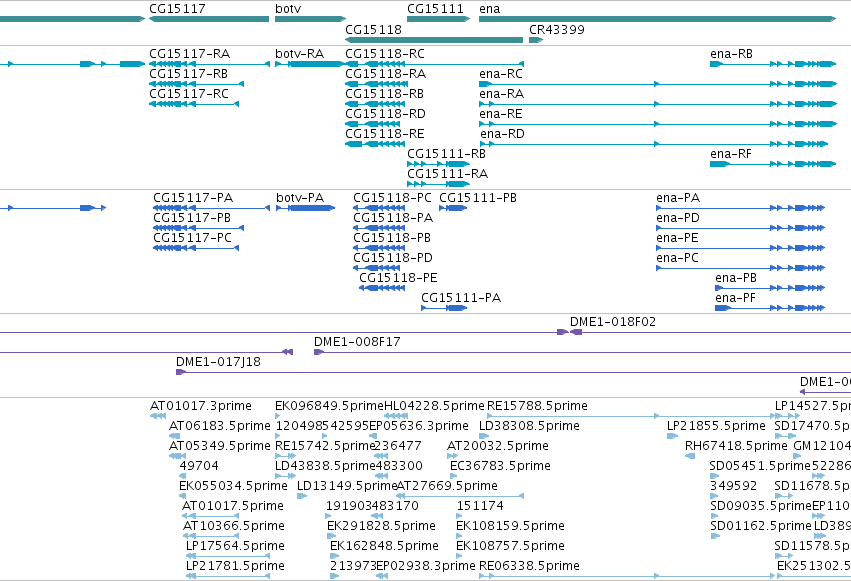Click the CG15117-PB protein label
Screen dimensions: 851x581
[x=192, y=218]
